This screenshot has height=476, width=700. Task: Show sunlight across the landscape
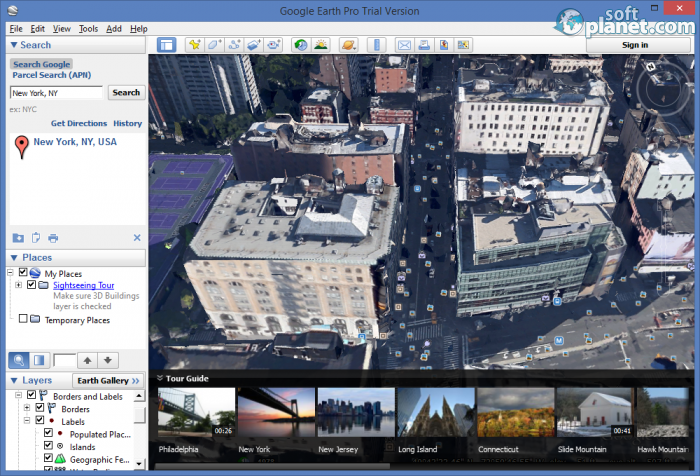[321, 45]
